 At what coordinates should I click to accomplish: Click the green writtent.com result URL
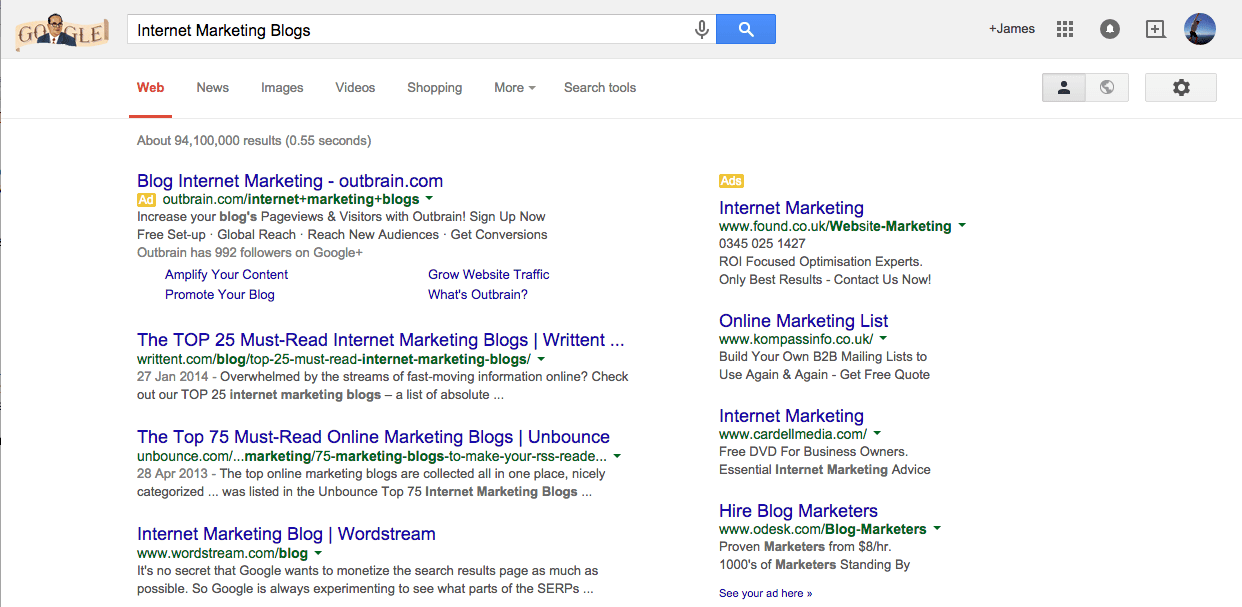coord(334,359)
